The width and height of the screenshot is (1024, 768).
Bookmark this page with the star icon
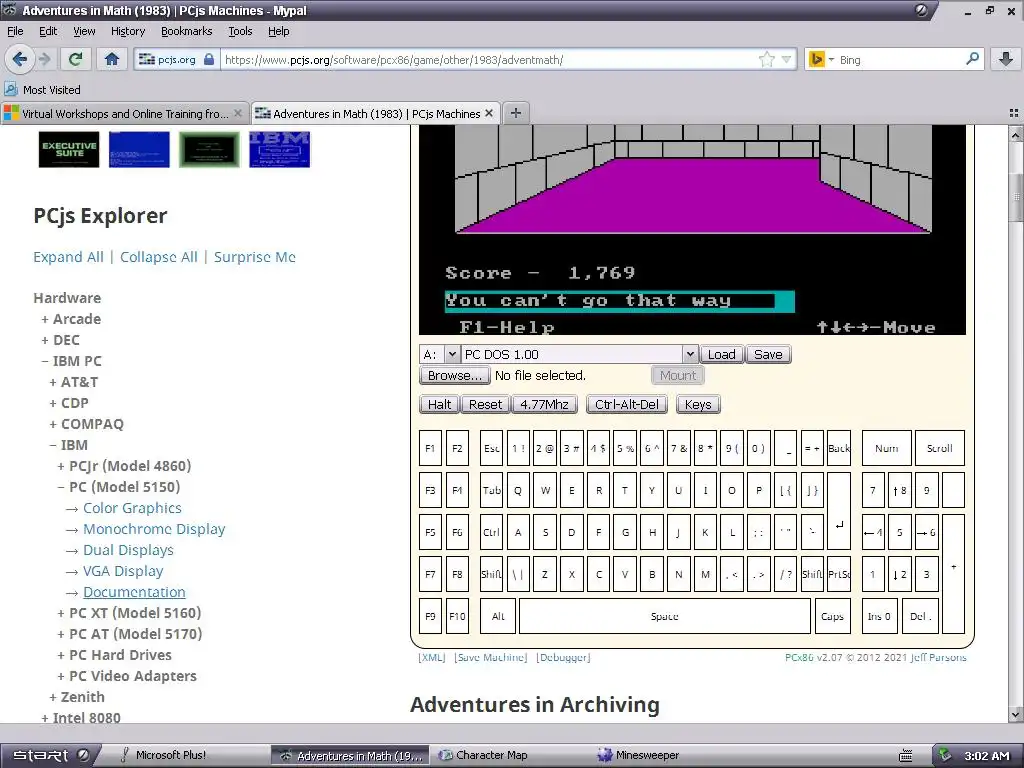tap(767, 59)
